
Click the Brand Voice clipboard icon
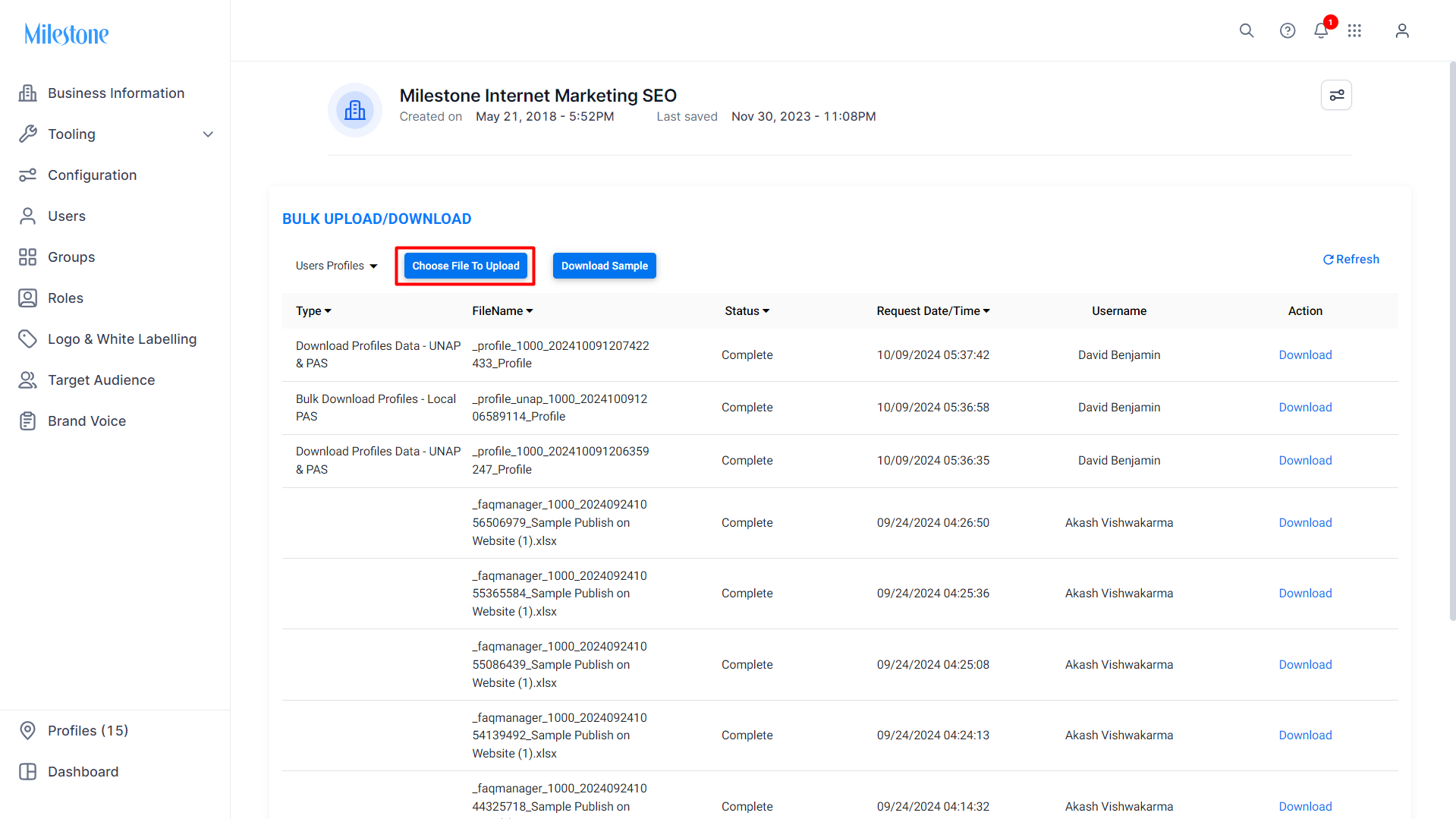pos(28,421)
